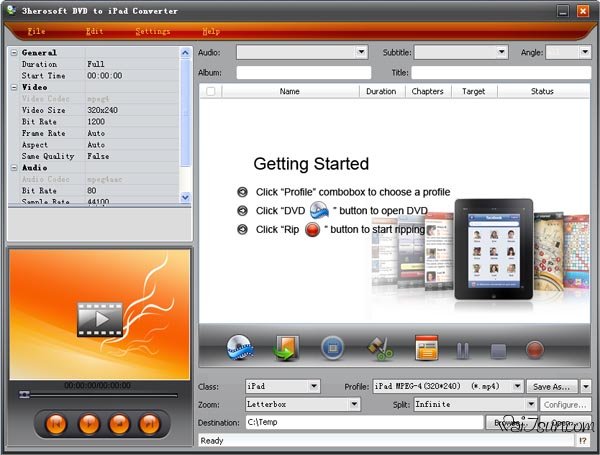Collapse the Video property group
600x455 pixels.
[x=14, y=87]
